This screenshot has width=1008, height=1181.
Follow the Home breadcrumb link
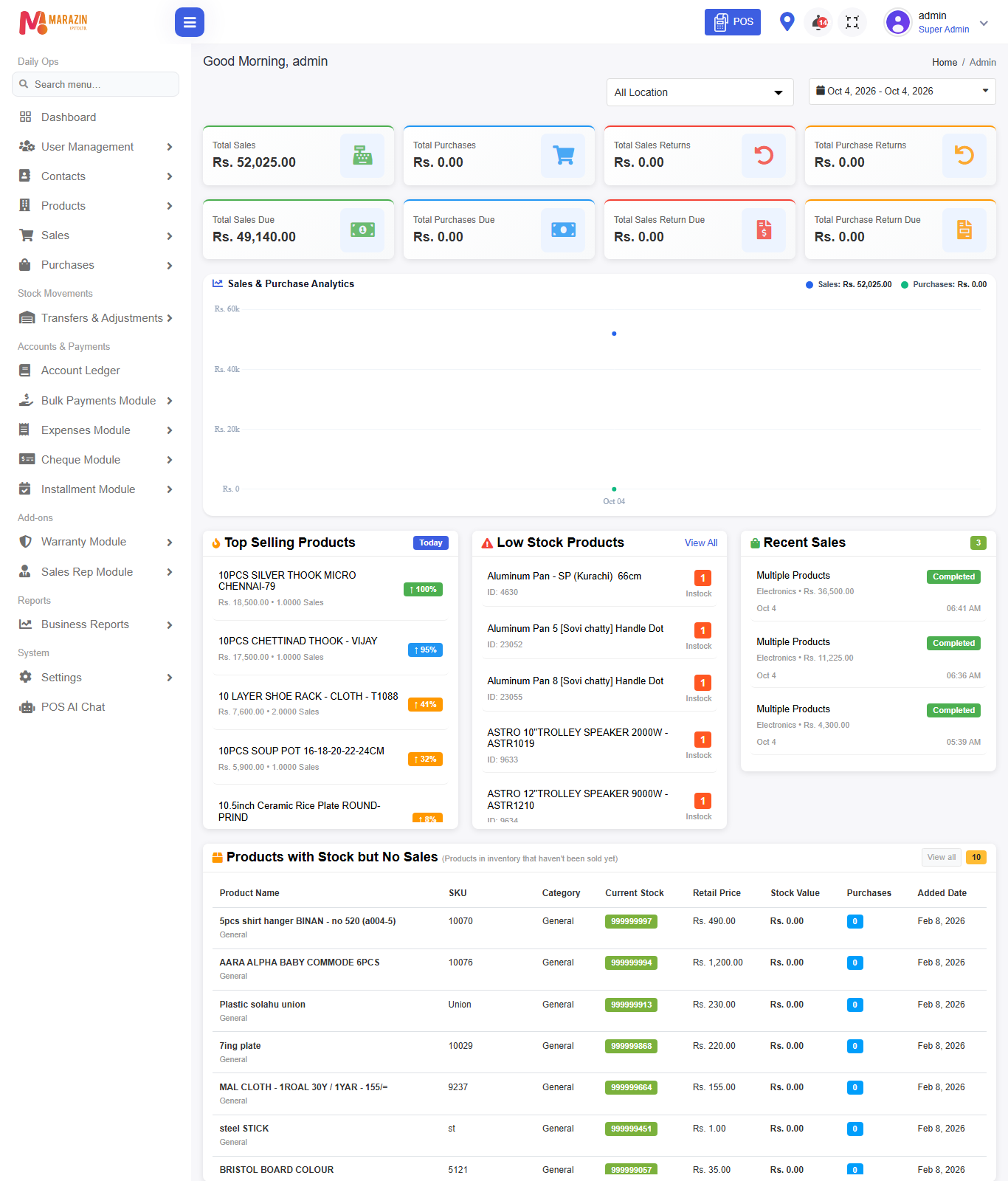[945, 63]
